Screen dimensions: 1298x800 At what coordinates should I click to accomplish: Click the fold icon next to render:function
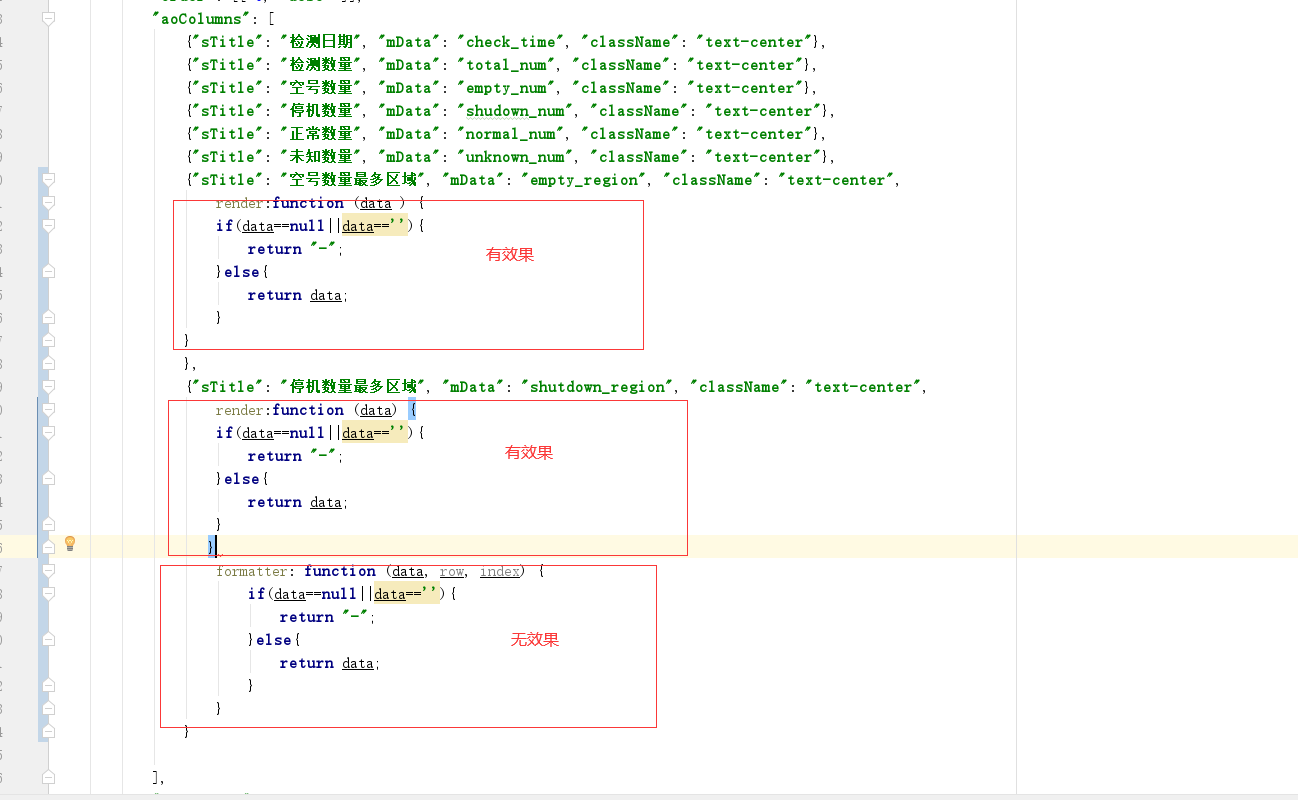click(x=48, y=204)
